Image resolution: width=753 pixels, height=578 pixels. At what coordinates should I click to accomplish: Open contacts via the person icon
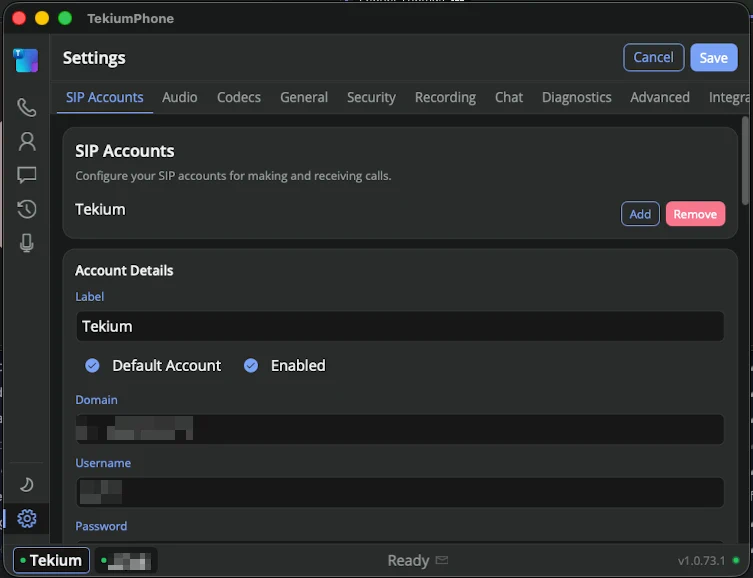[x=27, y=142]
